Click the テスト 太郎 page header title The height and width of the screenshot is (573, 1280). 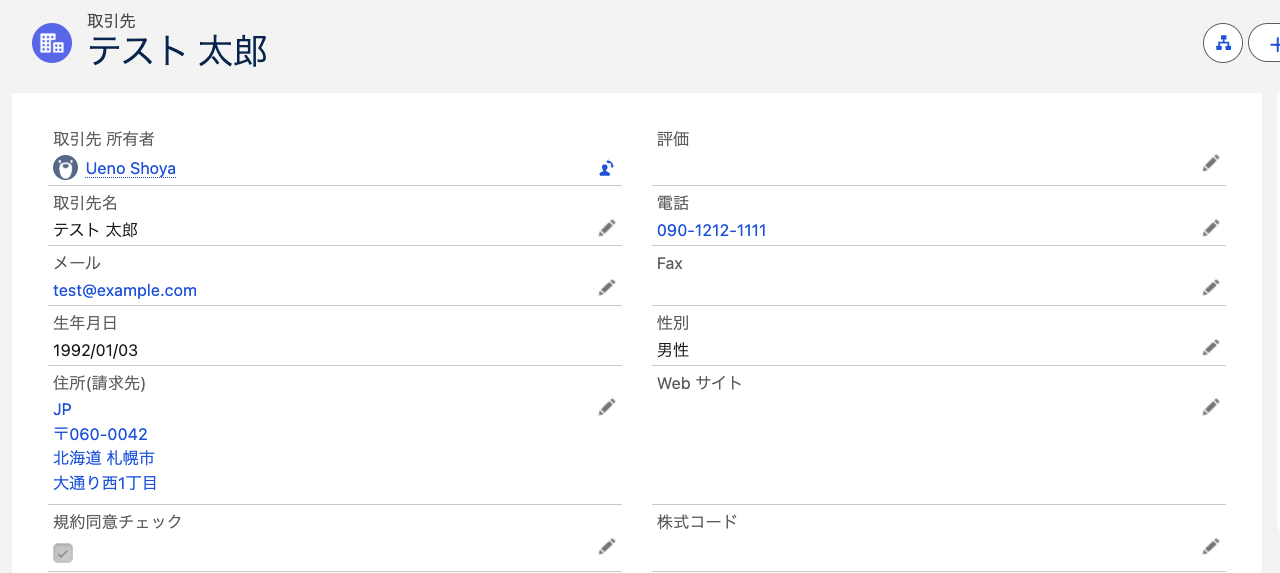pos(178,51)
